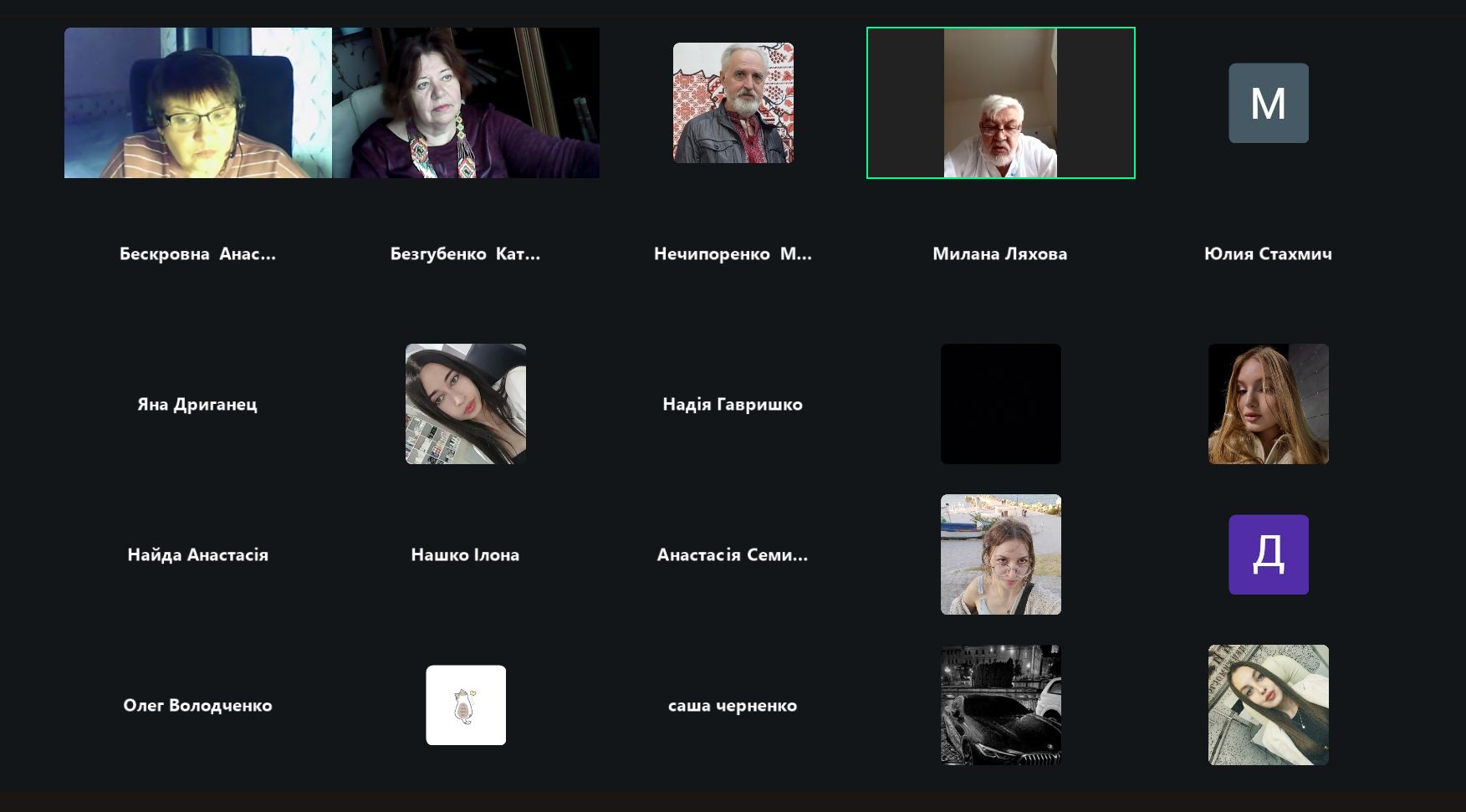Image resolution: width=1466 pixels, height=812 pixels.
Task: Click the саша черненко name tile
Action: click(x=733, y=705)
